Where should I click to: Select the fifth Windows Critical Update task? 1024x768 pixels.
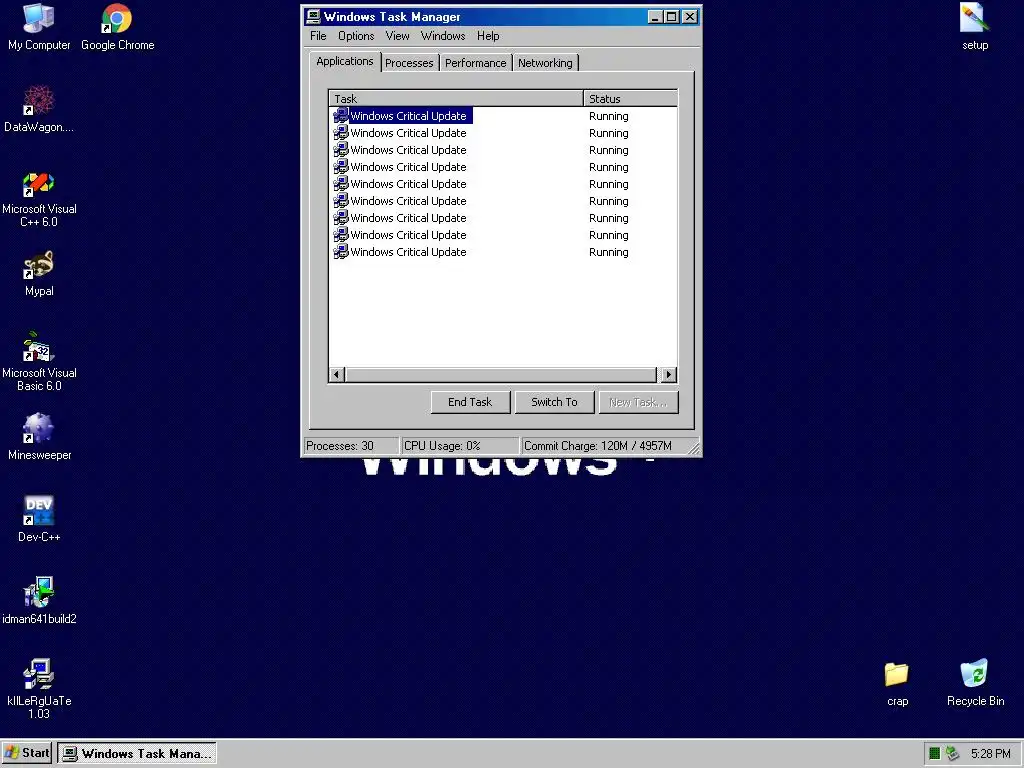(503, 184)
